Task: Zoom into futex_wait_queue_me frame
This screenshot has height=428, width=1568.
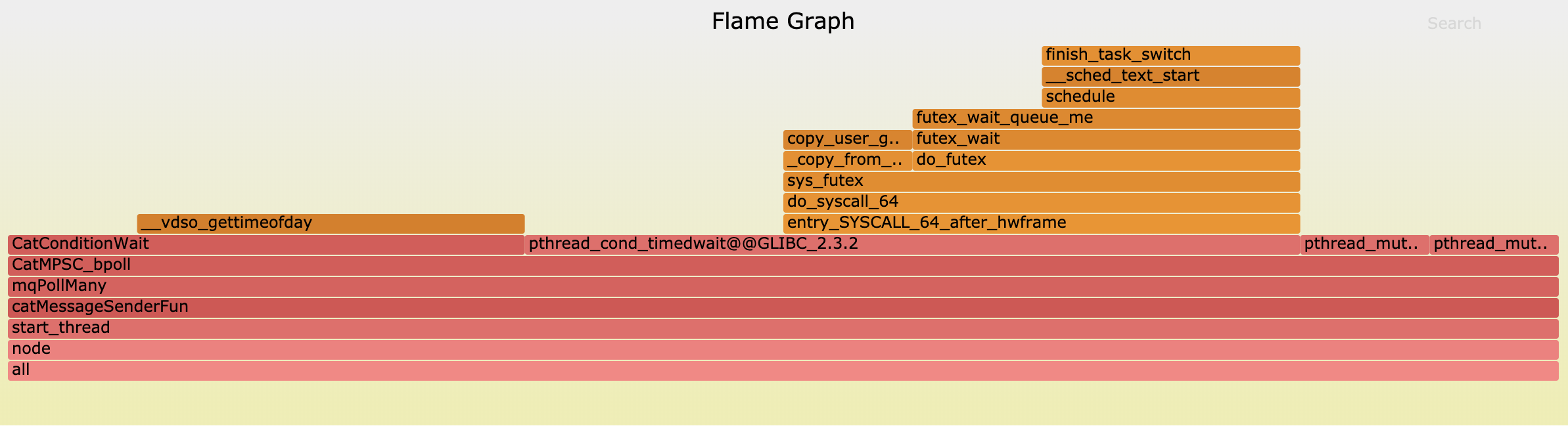Action: (1106, 118)
